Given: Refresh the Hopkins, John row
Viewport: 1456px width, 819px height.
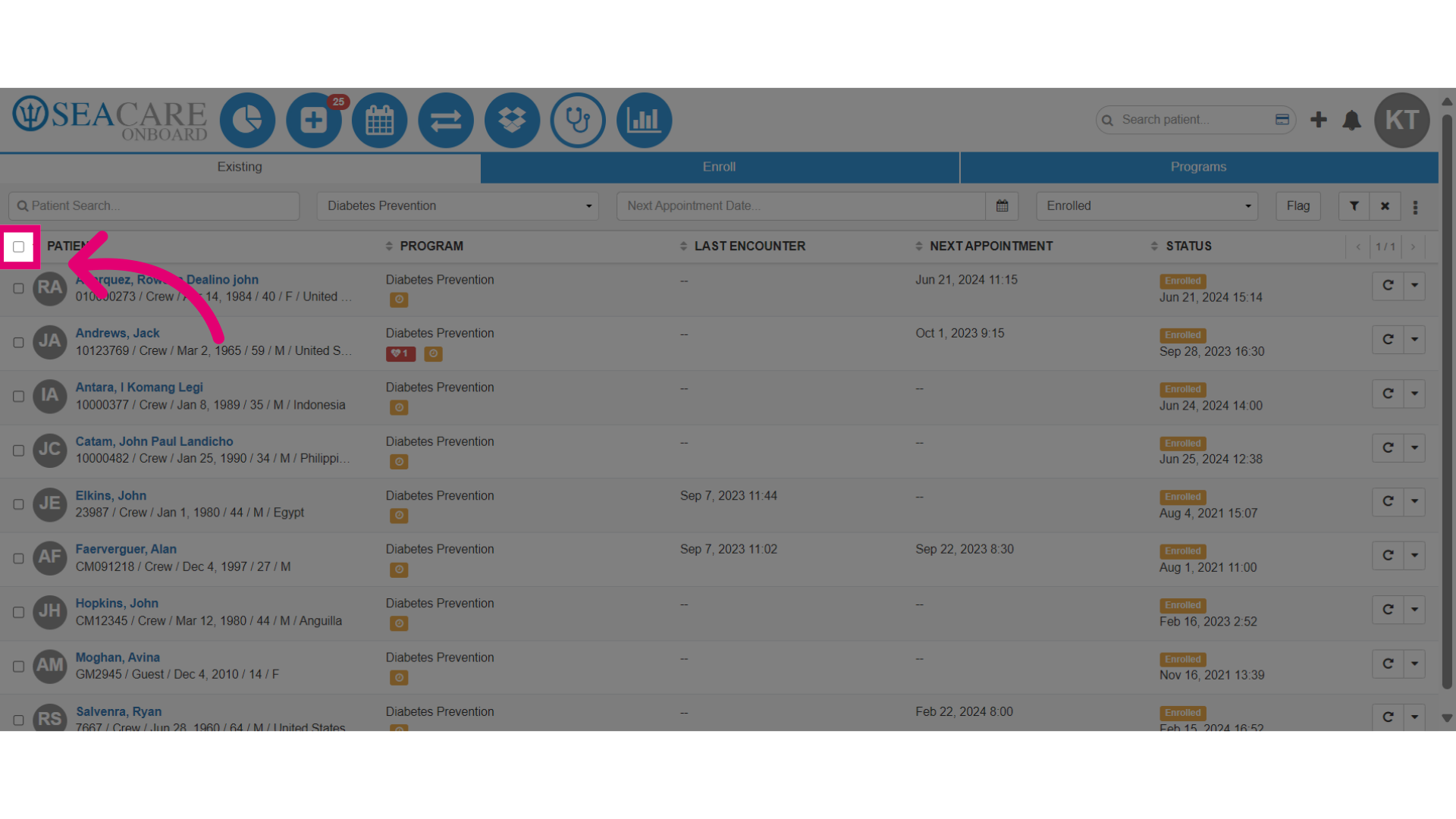Looking at the screenshot, I should (x=1388, y=610).
